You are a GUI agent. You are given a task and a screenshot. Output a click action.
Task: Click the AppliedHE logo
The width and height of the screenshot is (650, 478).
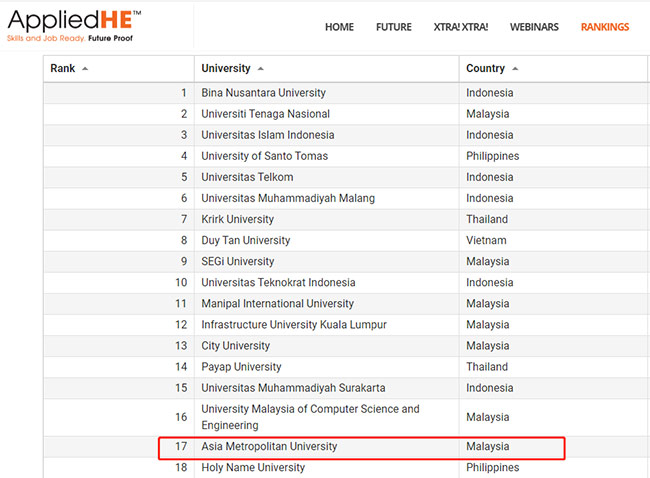point(74,26)
